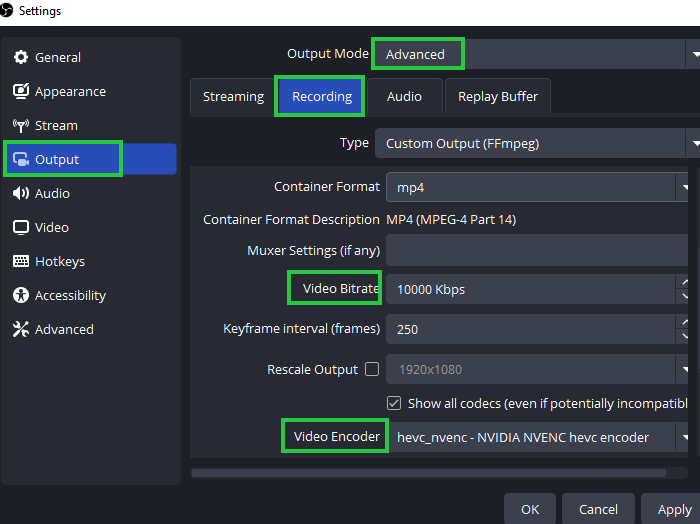The image size is (700, 524).
Task: Click the Audio speaker icon
Action: (21, 193)
